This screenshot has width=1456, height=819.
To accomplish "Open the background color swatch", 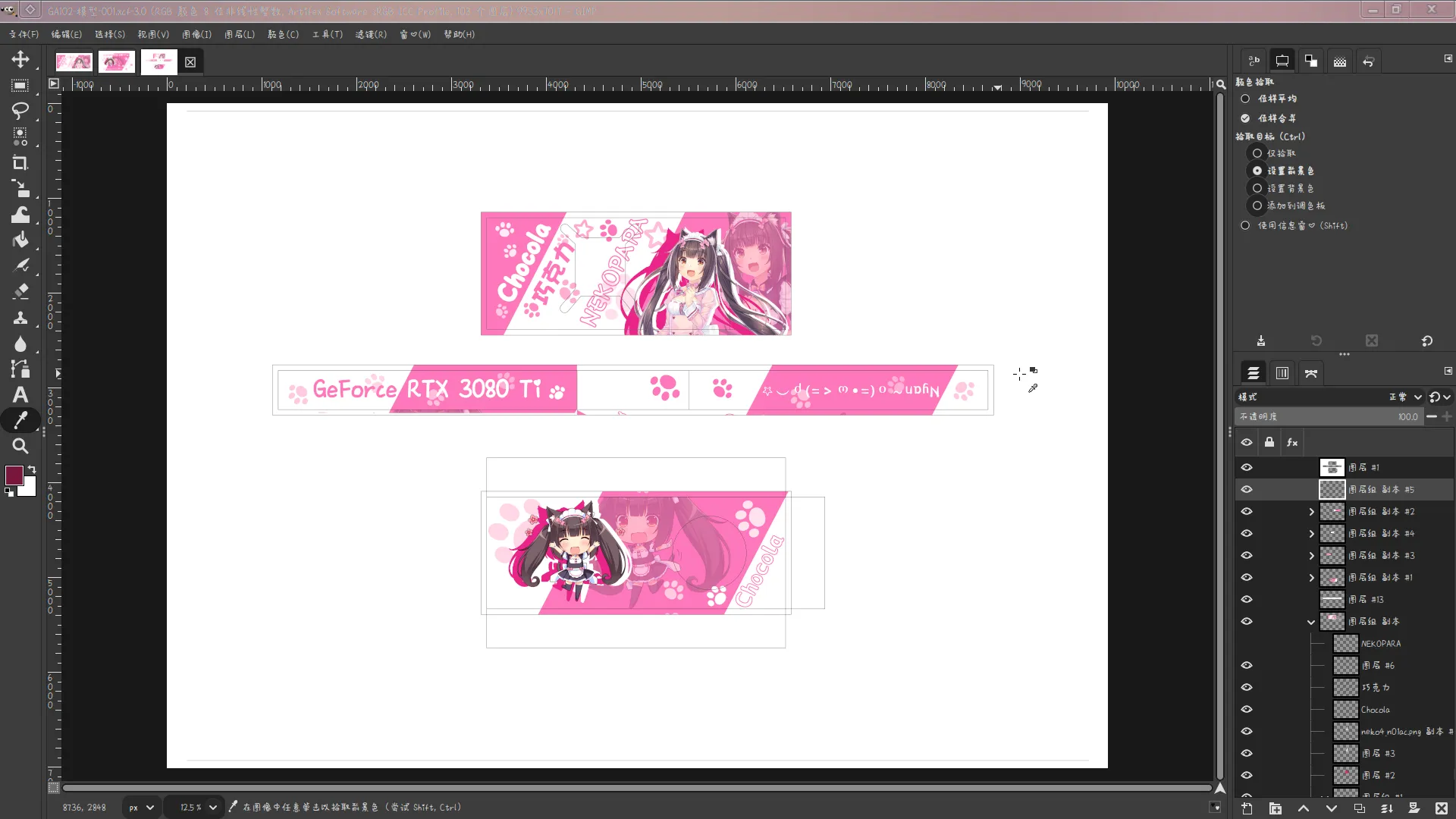I will click(29, 489).
